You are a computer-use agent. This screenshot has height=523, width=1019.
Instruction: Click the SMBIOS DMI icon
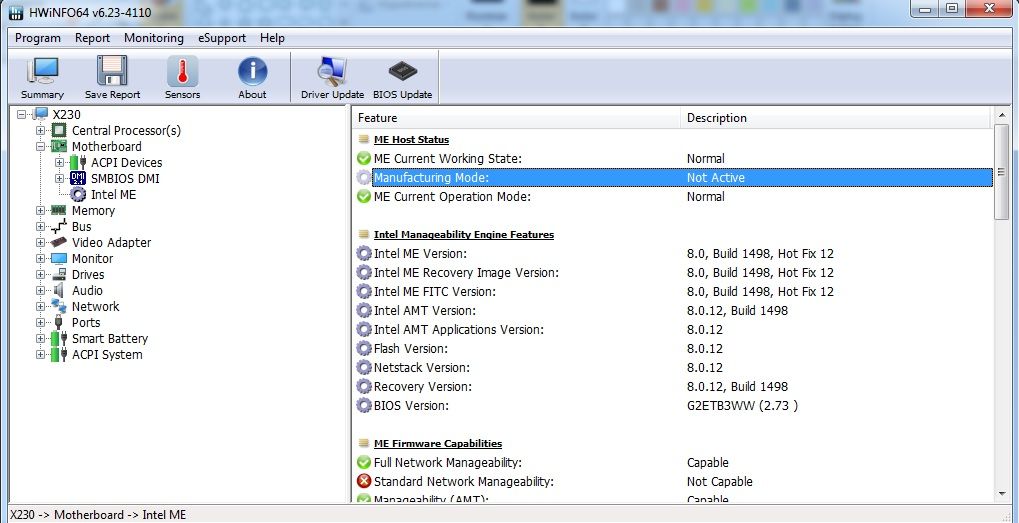coord(78,179)
